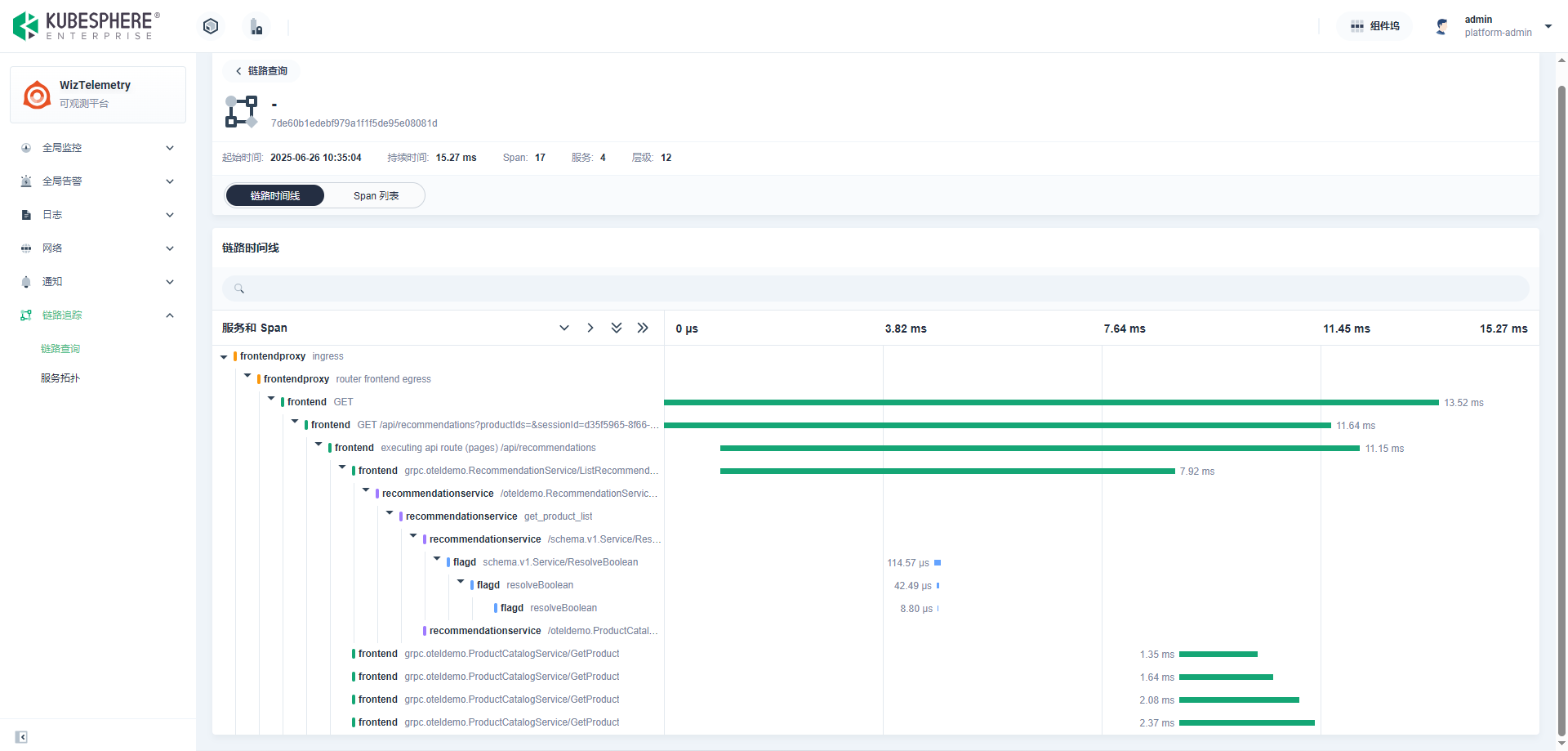This screenshot has height=751, width=1568.
Task: Switch to the Span 列表 view
Action: (x=376, y=196)
